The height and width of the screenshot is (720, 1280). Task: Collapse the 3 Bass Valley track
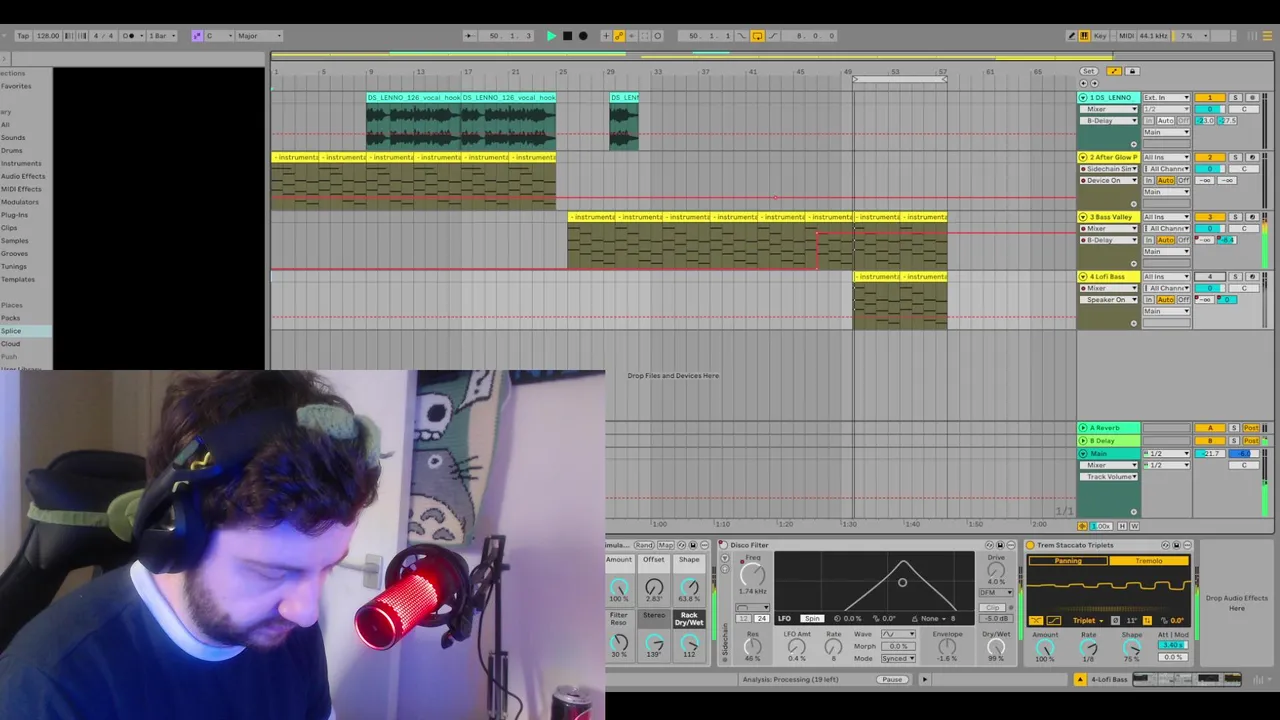[1083, 217]
